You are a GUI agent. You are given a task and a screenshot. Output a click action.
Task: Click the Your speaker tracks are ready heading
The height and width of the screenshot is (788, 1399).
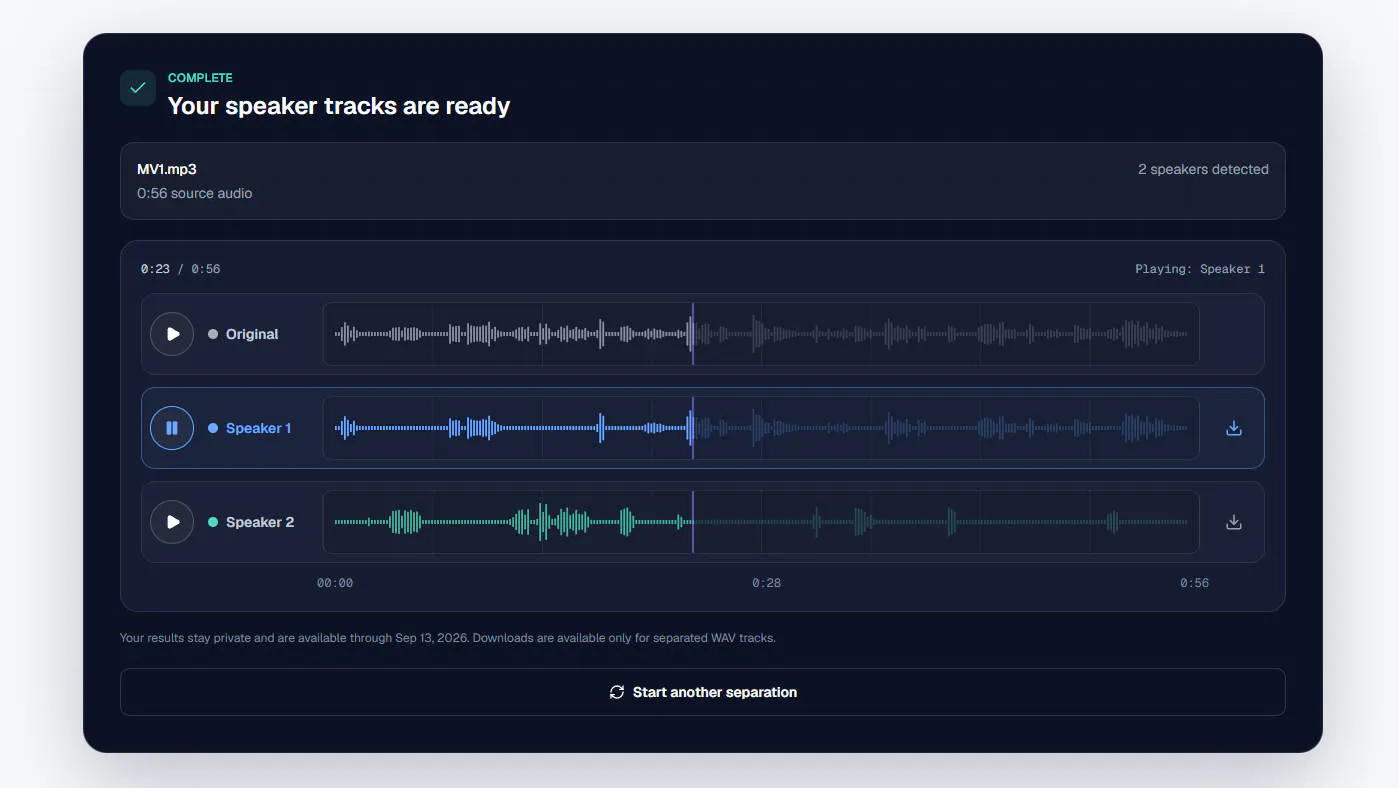pyautogui.click(x=339, y=106)
